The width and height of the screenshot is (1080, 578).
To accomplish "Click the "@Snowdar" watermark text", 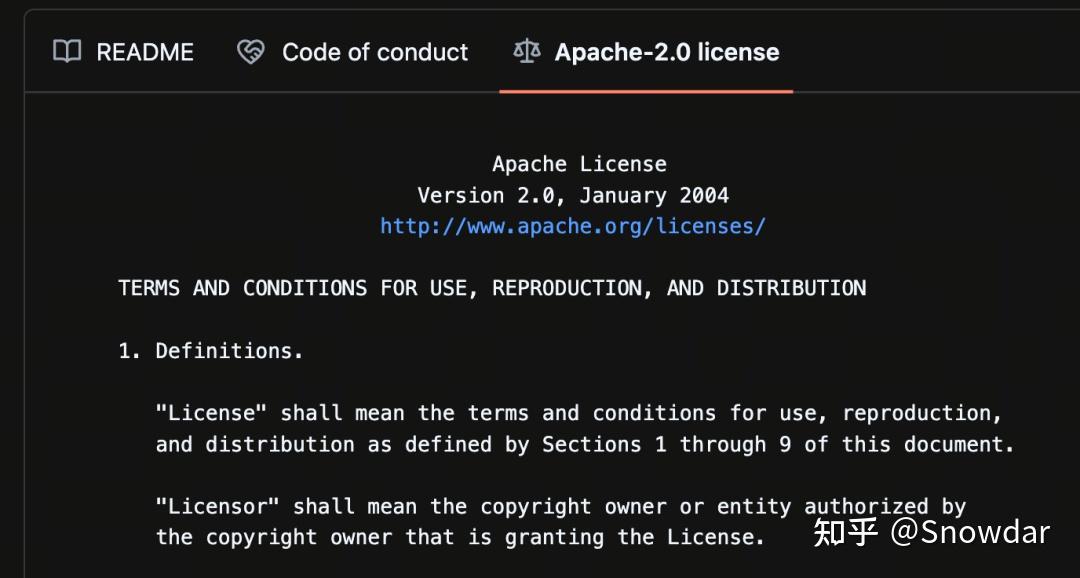I will tap(970, 532).
